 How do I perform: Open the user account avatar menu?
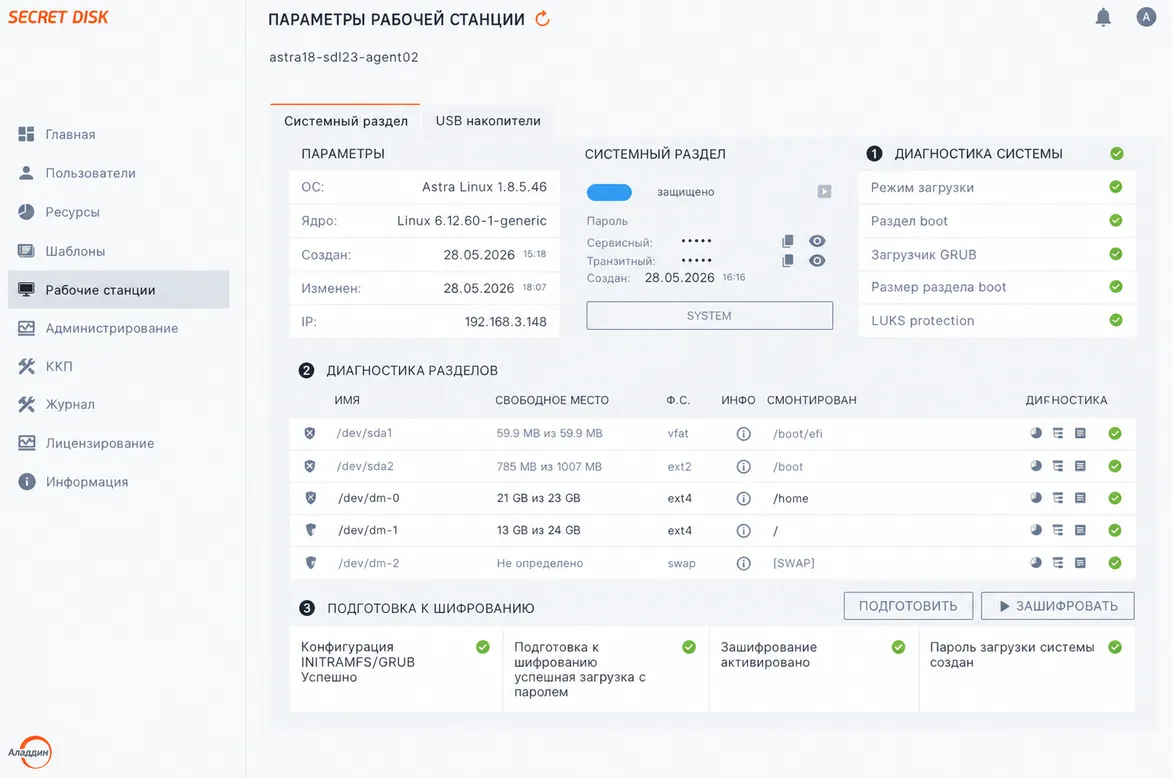click(x=1146, y=16)
